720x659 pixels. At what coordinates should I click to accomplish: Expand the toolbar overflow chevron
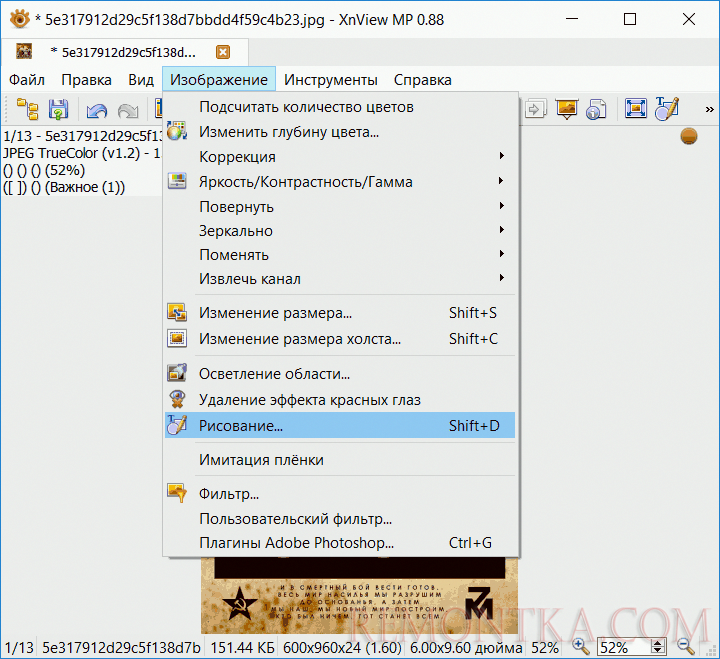pos(709,109)
